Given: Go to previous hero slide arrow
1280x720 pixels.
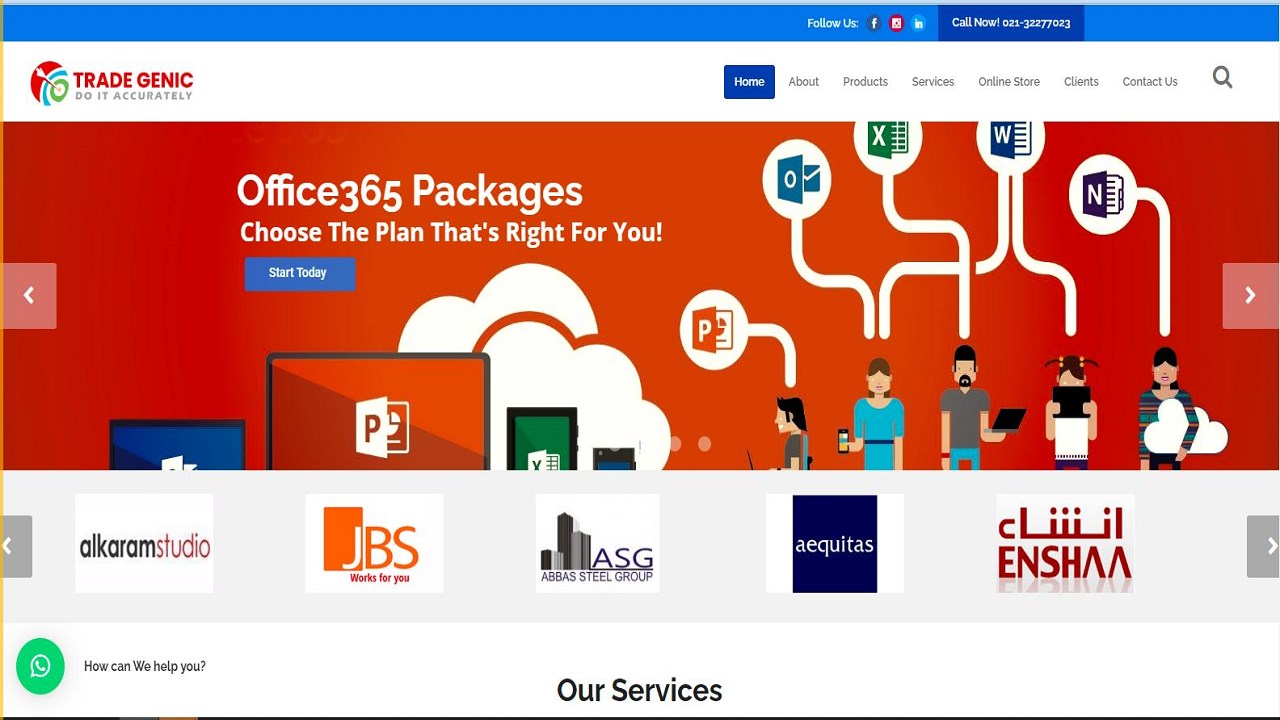Looking at the screenshot, I should point(29,295).
